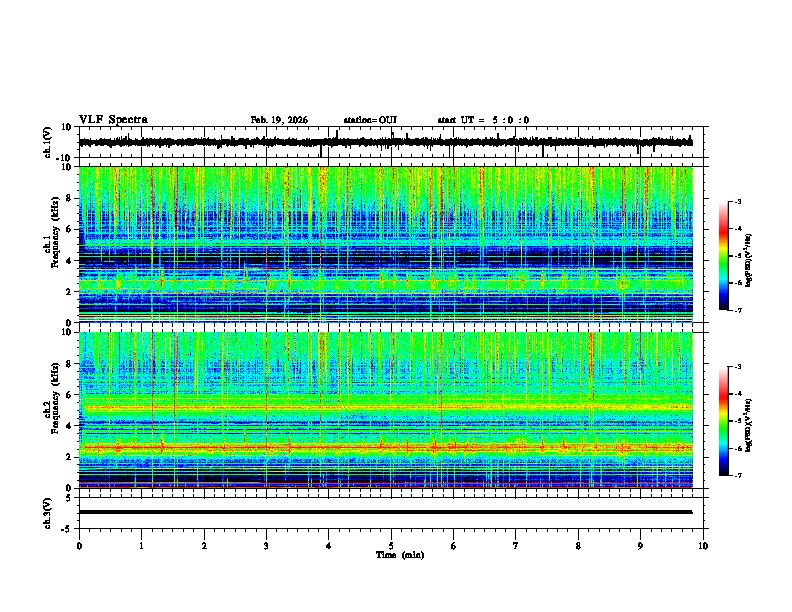Click the "4" kHz tick on ch.2 spectrogram
The image size is (792, 612).
tap(69, 426)
